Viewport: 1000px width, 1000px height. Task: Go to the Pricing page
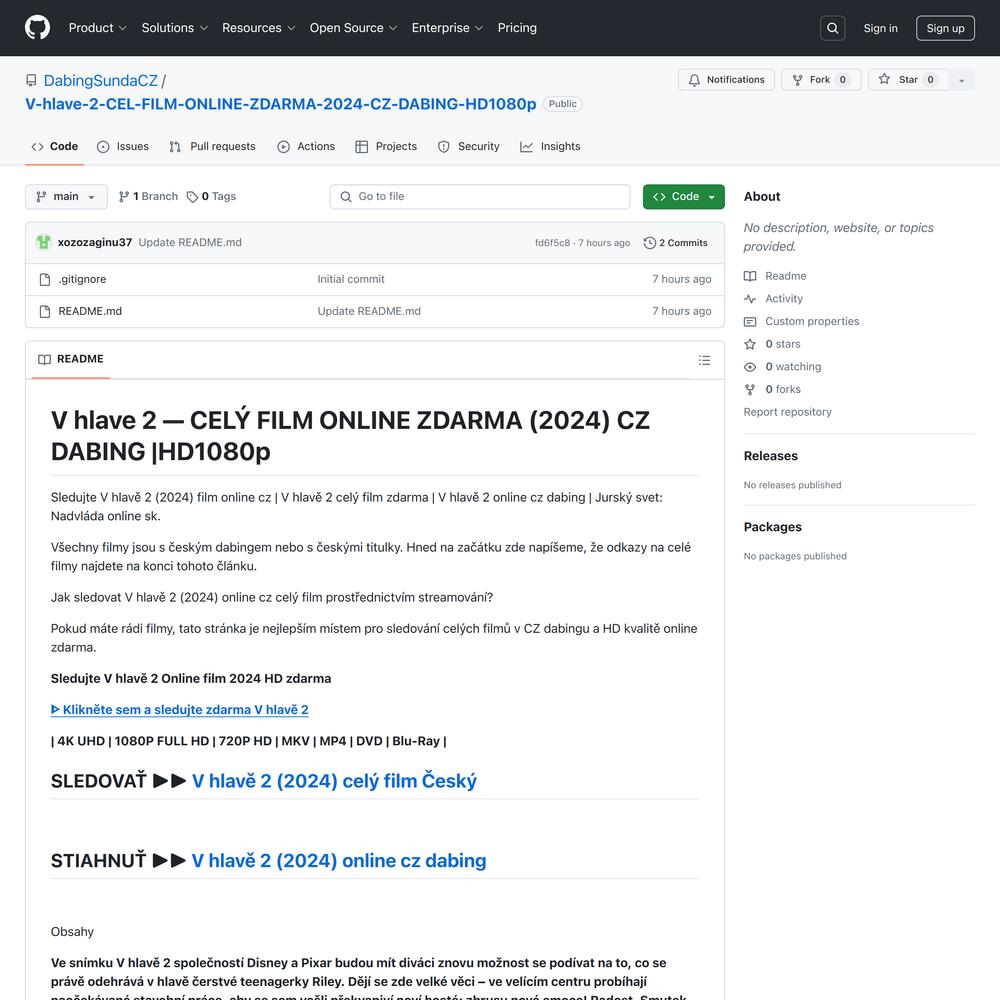pos(517,28)
